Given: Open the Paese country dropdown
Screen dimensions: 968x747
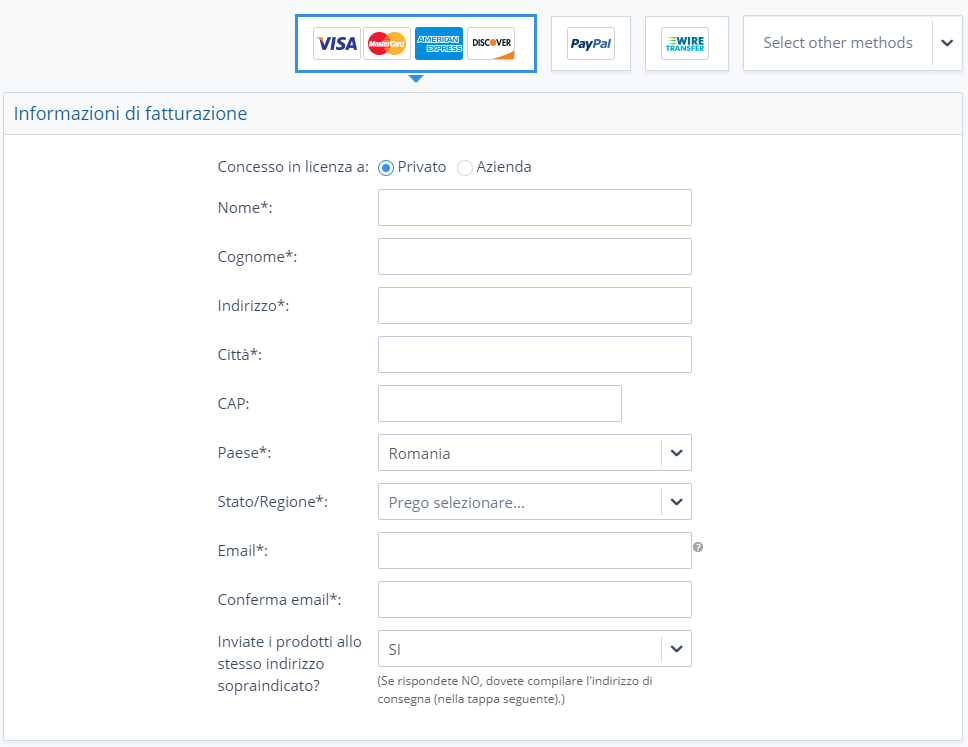Looking at the screenshot, I should pos(535,453).
